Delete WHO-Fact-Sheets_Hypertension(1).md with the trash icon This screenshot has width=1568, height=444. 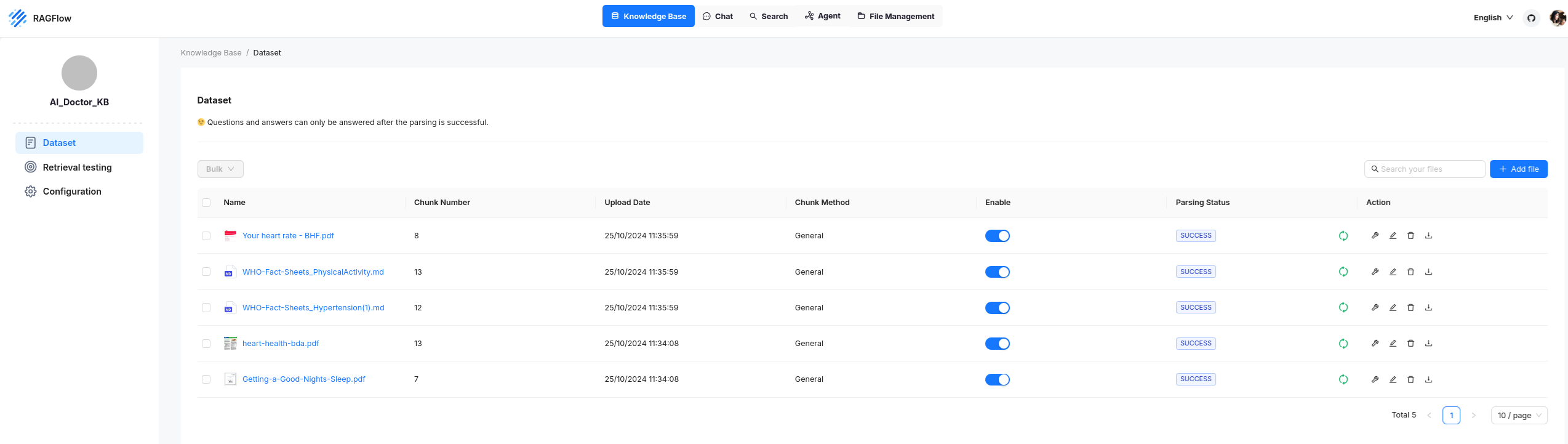tap(1410, 308)
